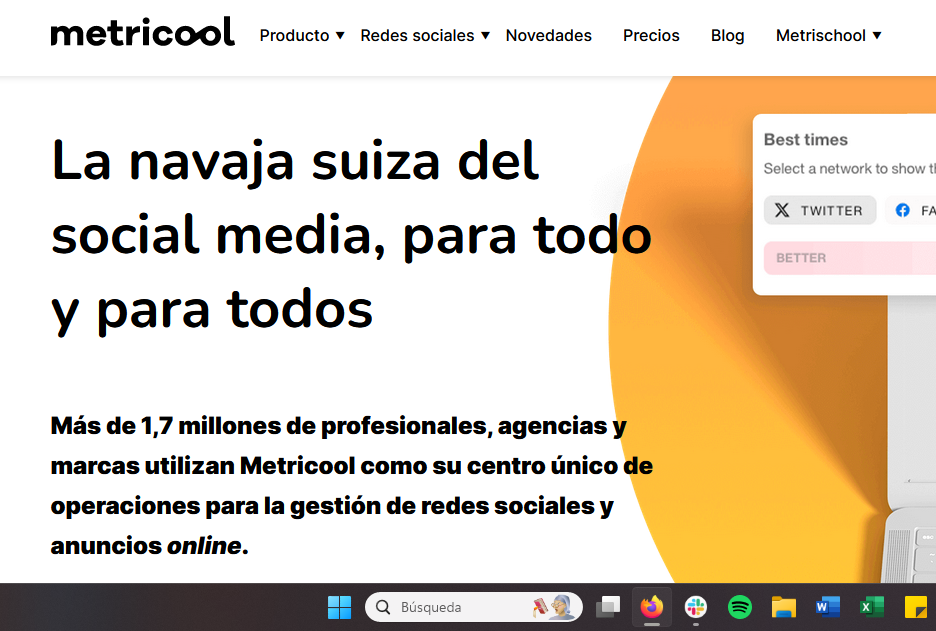Image resolution: width=936 pixels, height=631 pixels.
Task: Click the BETTER time indicator bar
Action: point(848,258)
